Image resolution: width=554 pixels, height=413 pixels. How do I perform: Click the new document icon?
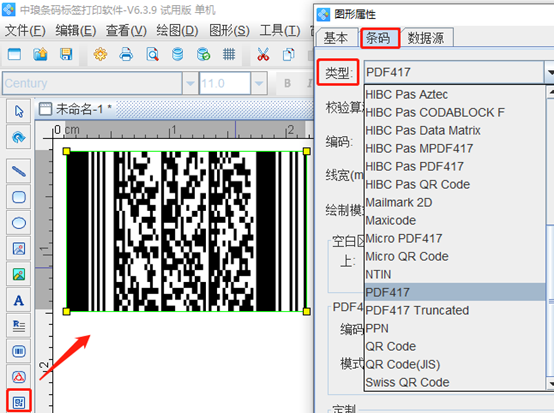click(x=14, y=54)
